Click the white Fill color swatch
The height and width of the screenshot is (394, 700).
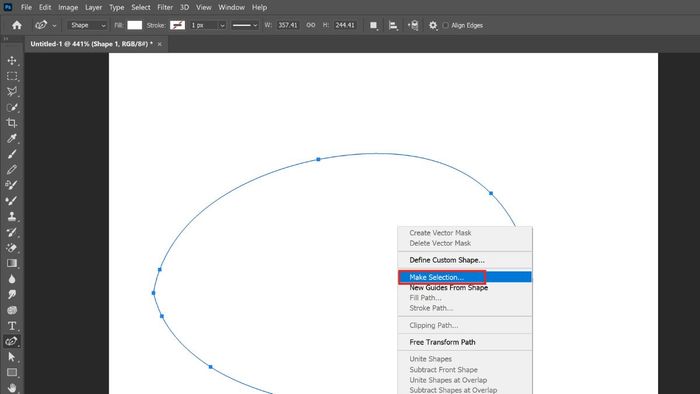tap(134, 25)
